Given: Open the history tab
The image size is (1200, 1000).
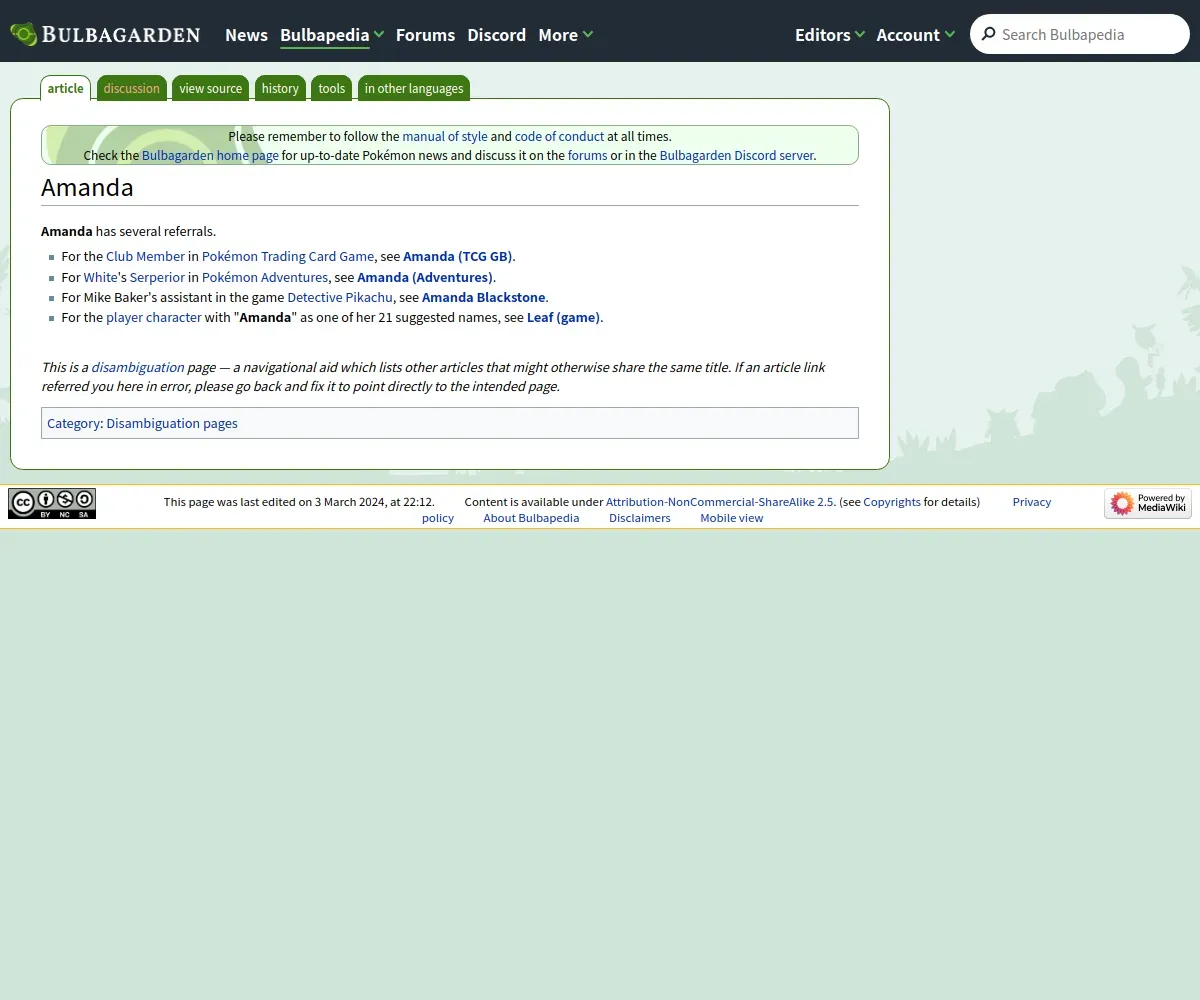Looking at the screenshot, I should [280, 88].
